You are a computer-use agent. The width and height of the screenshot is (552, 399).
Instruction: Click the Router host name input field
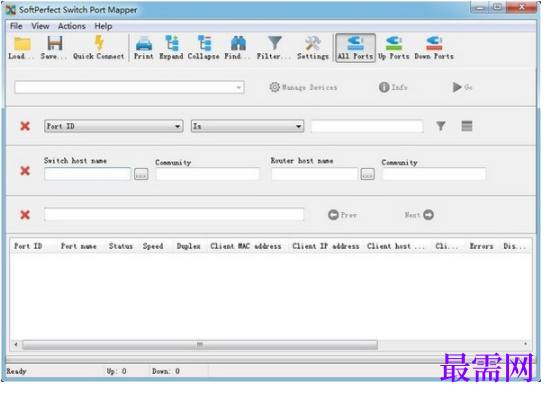coord(314,174)
